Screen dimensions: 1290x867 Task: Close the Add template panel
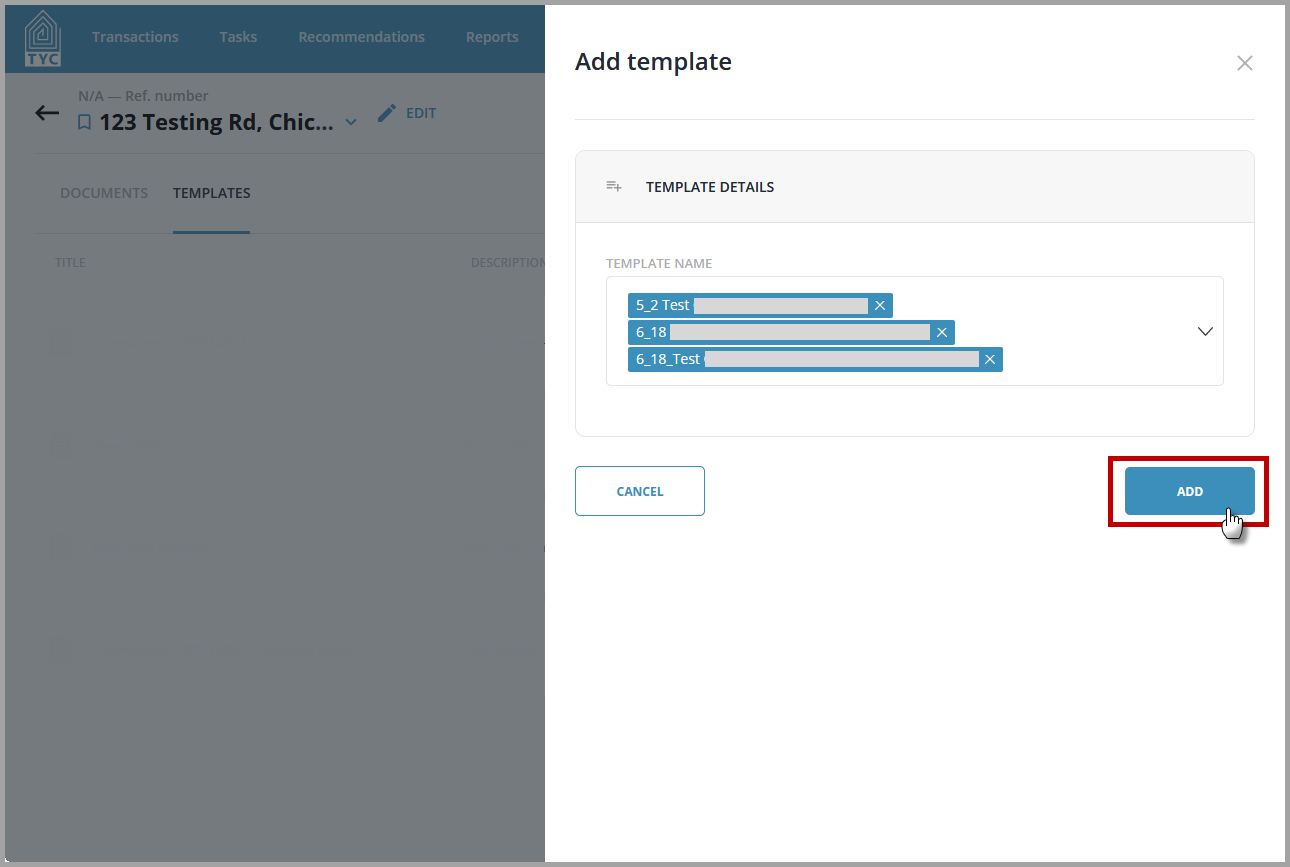(x=1244, y=63)
